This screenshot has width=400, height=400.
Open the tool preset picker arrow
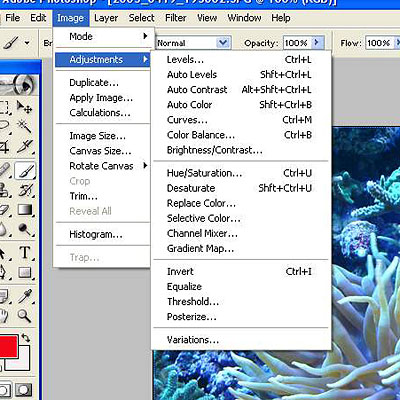pyautogui.click(x=27, y=43)
